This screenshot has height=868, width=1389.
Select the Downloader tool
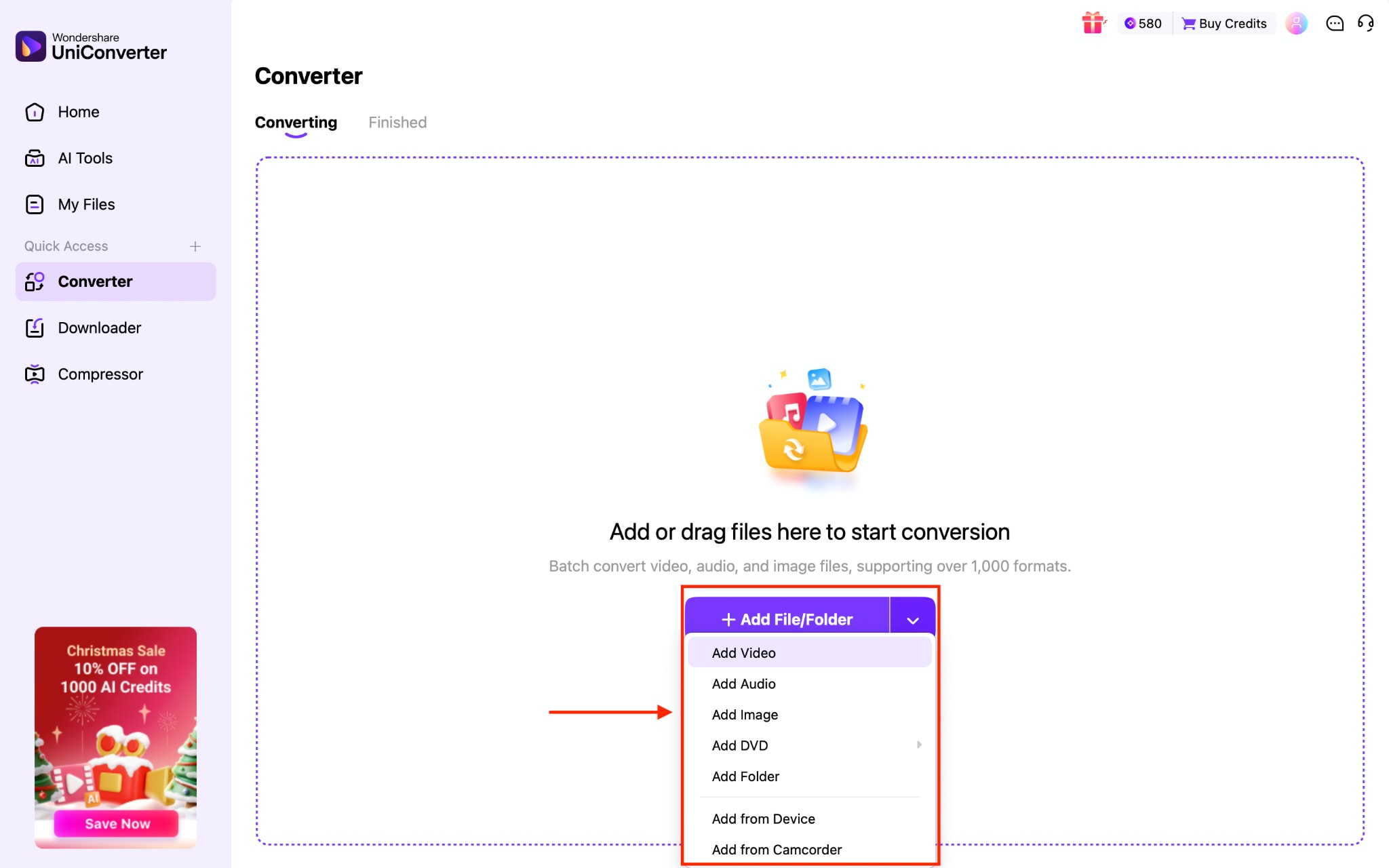click(x=99, y=328)
